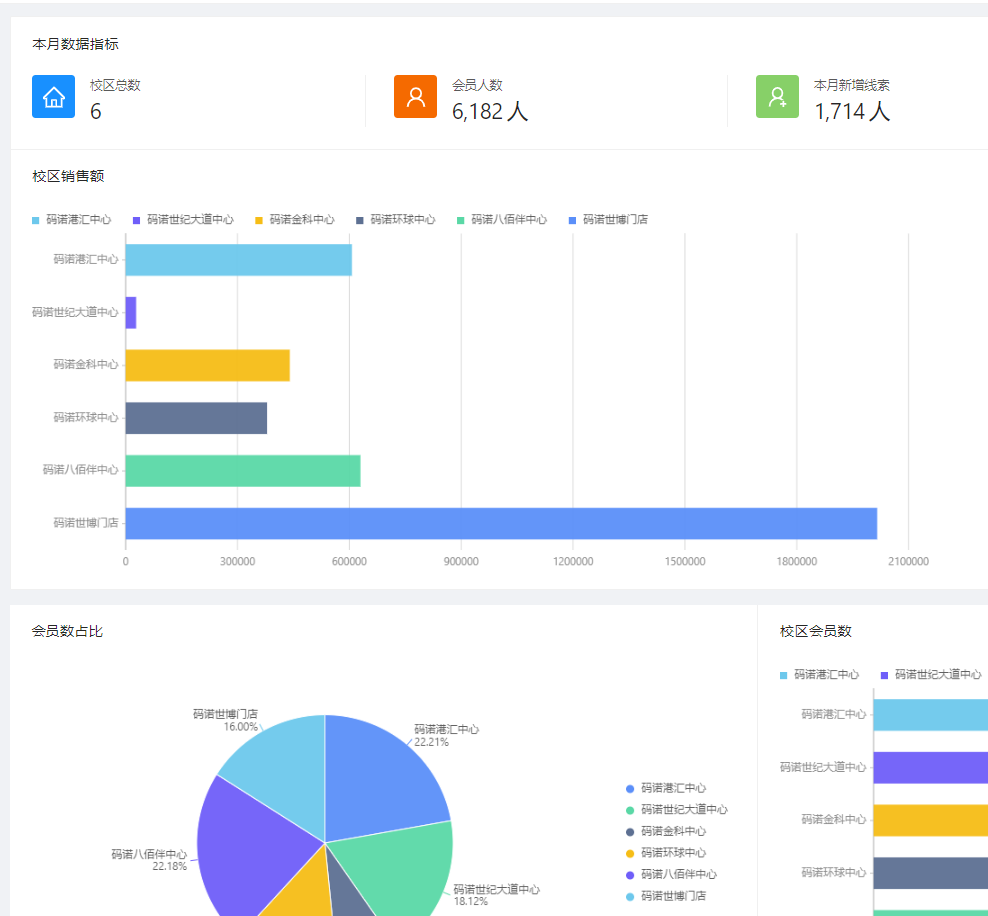Screen dimensions: 988x916
Task: Toggle 码诺港汇中心 in the 校区会员数 legend
Action: coord(819,675)
